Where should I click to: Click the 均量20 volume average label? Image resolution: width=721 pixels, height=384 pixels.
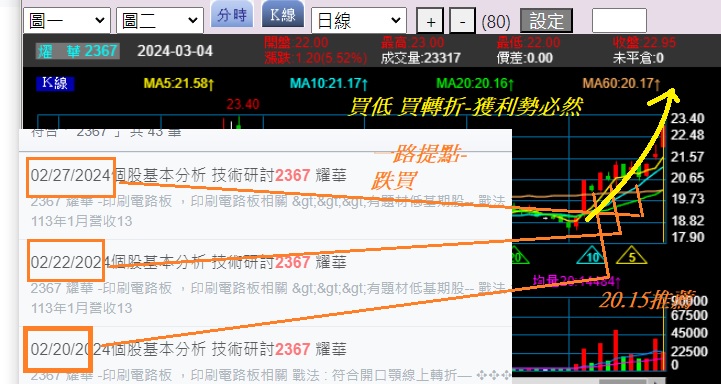[x=576, y=280]
